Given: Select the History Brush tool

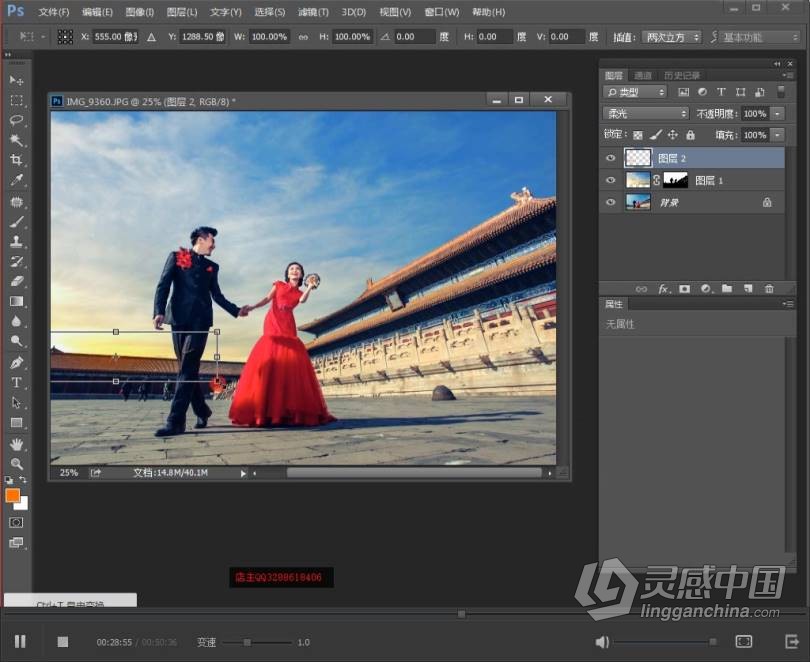Looking at the screenshot, I should pyautogui.click(x=17, y=261).
